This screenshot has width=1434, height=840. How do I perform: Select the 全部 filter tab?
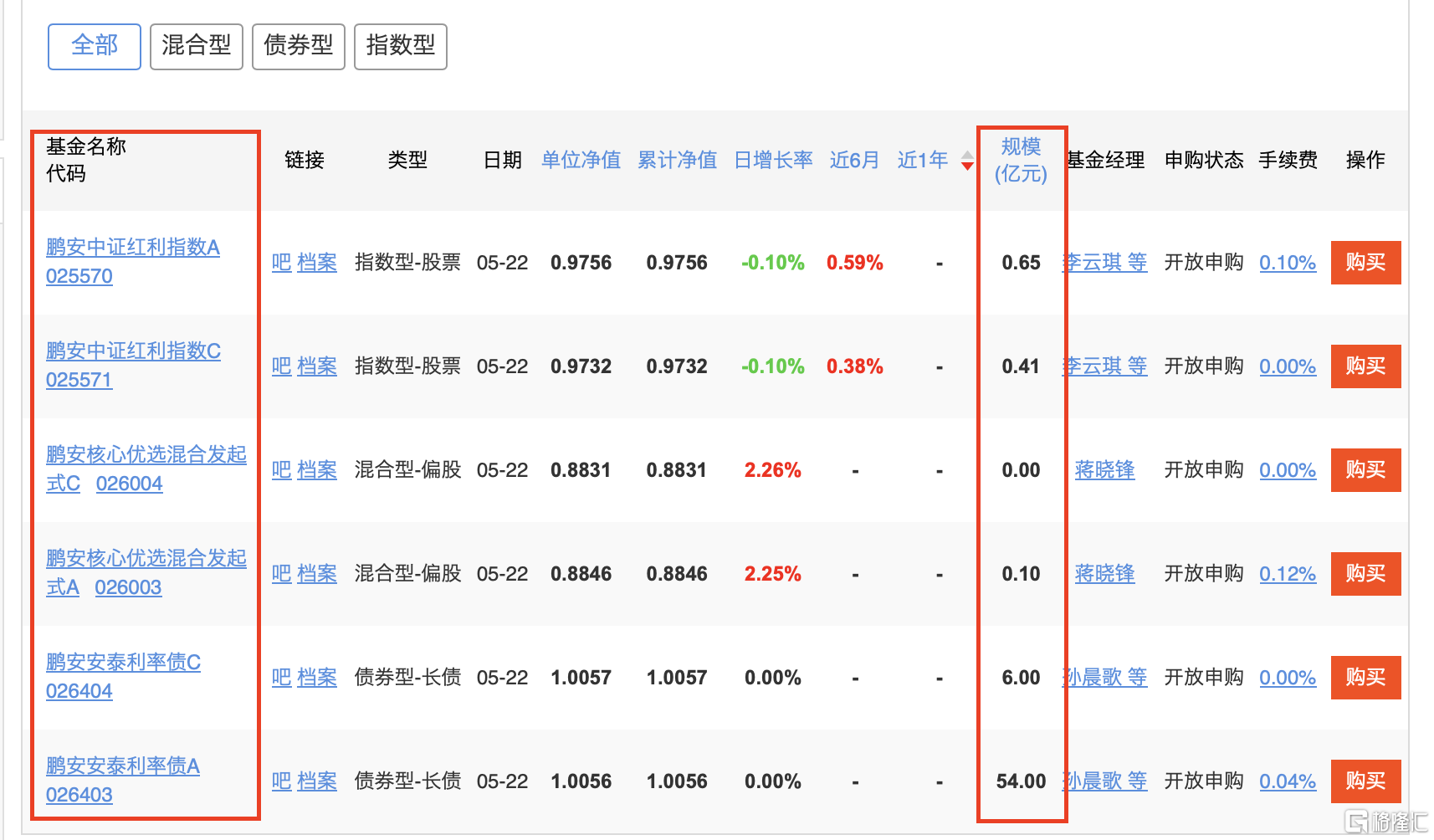[x=95, y=46]
